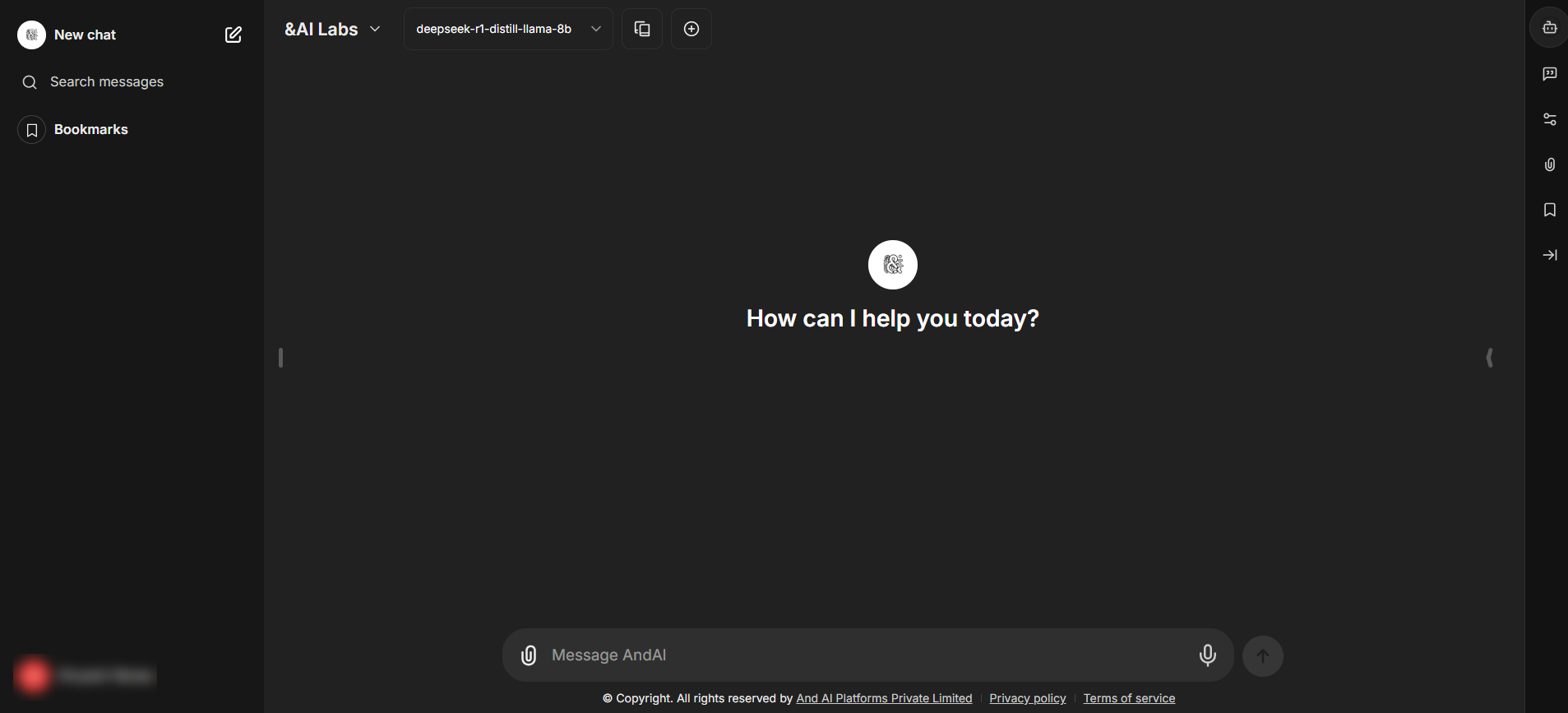Open the chat feedback icon in right rail

click(x=1549, y=74)
